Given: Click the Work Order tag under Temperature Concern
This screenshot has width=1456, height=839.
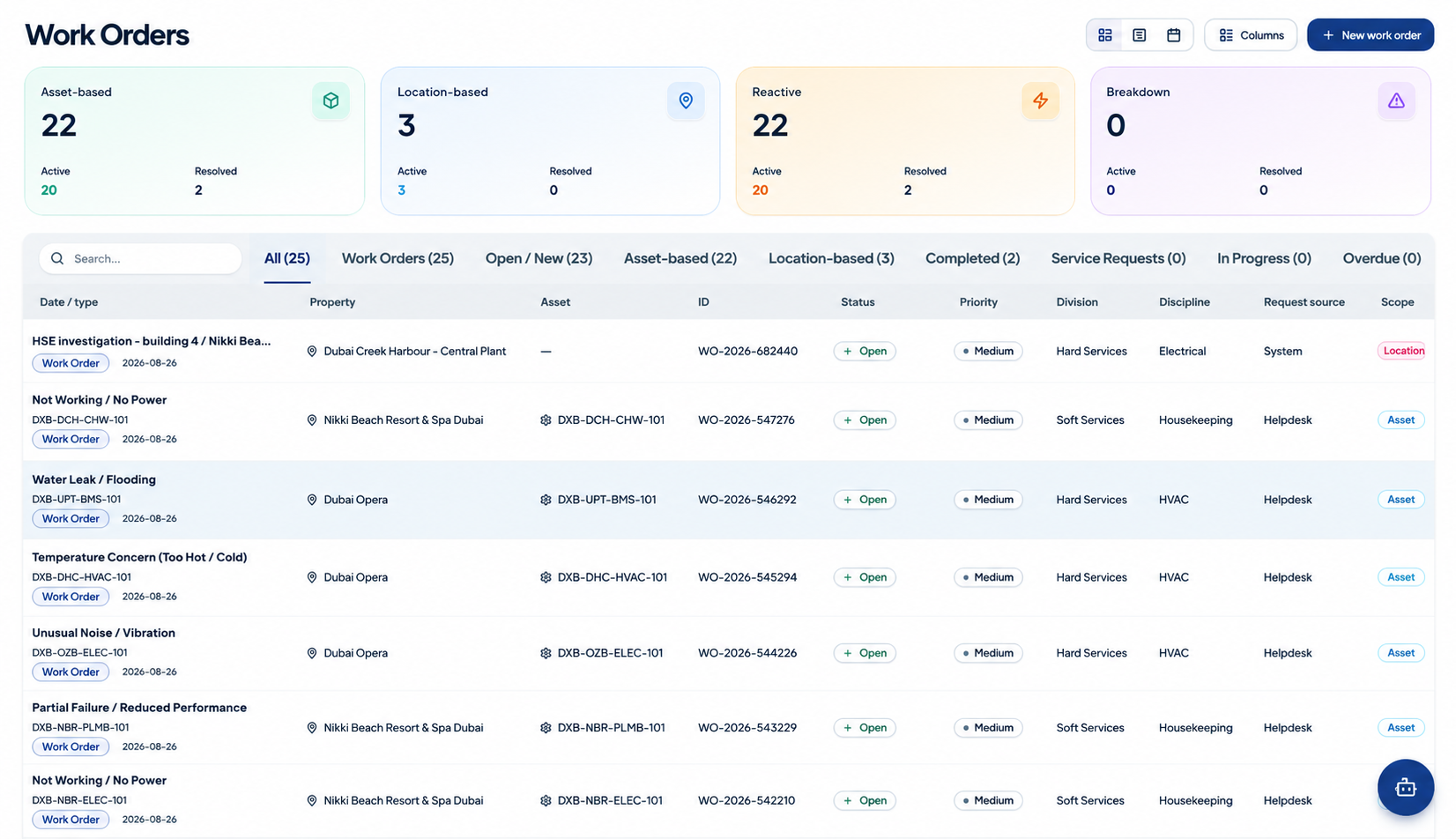Looking at the screenshot, I should [x=71, y=597].
